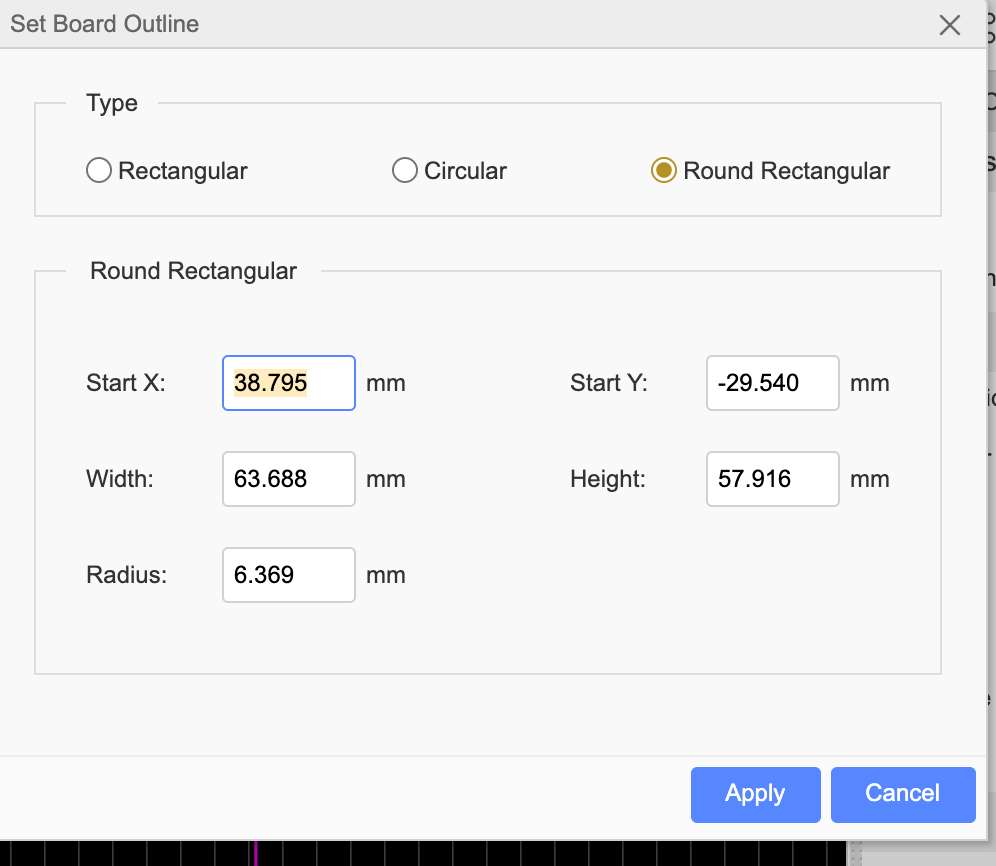This screenshot has width=996, height=866.
Task: Click the Round Rectangular section heading
Action: click(193, 271)
